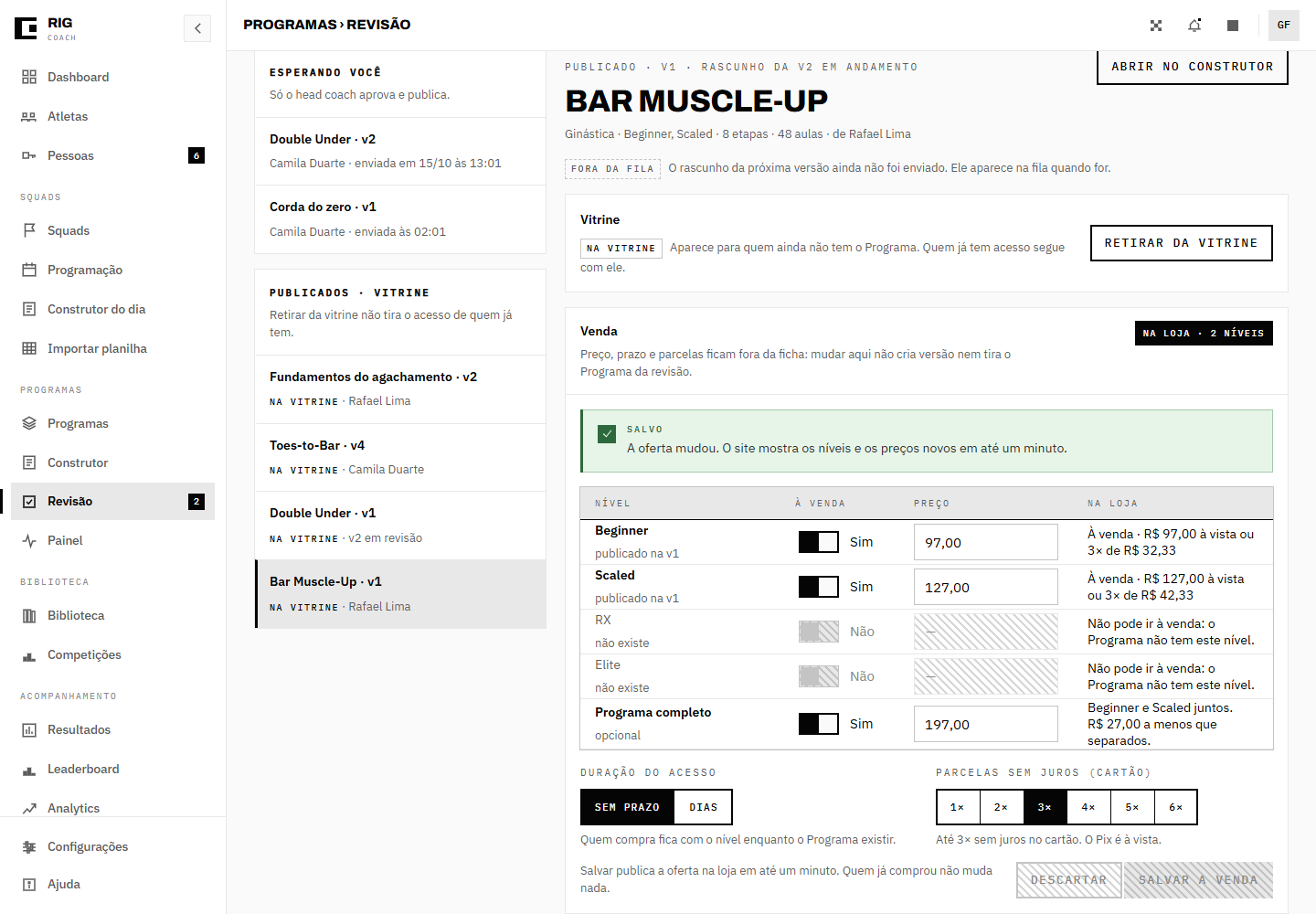Open Leaderboard in the sidebar

(112, 769)
